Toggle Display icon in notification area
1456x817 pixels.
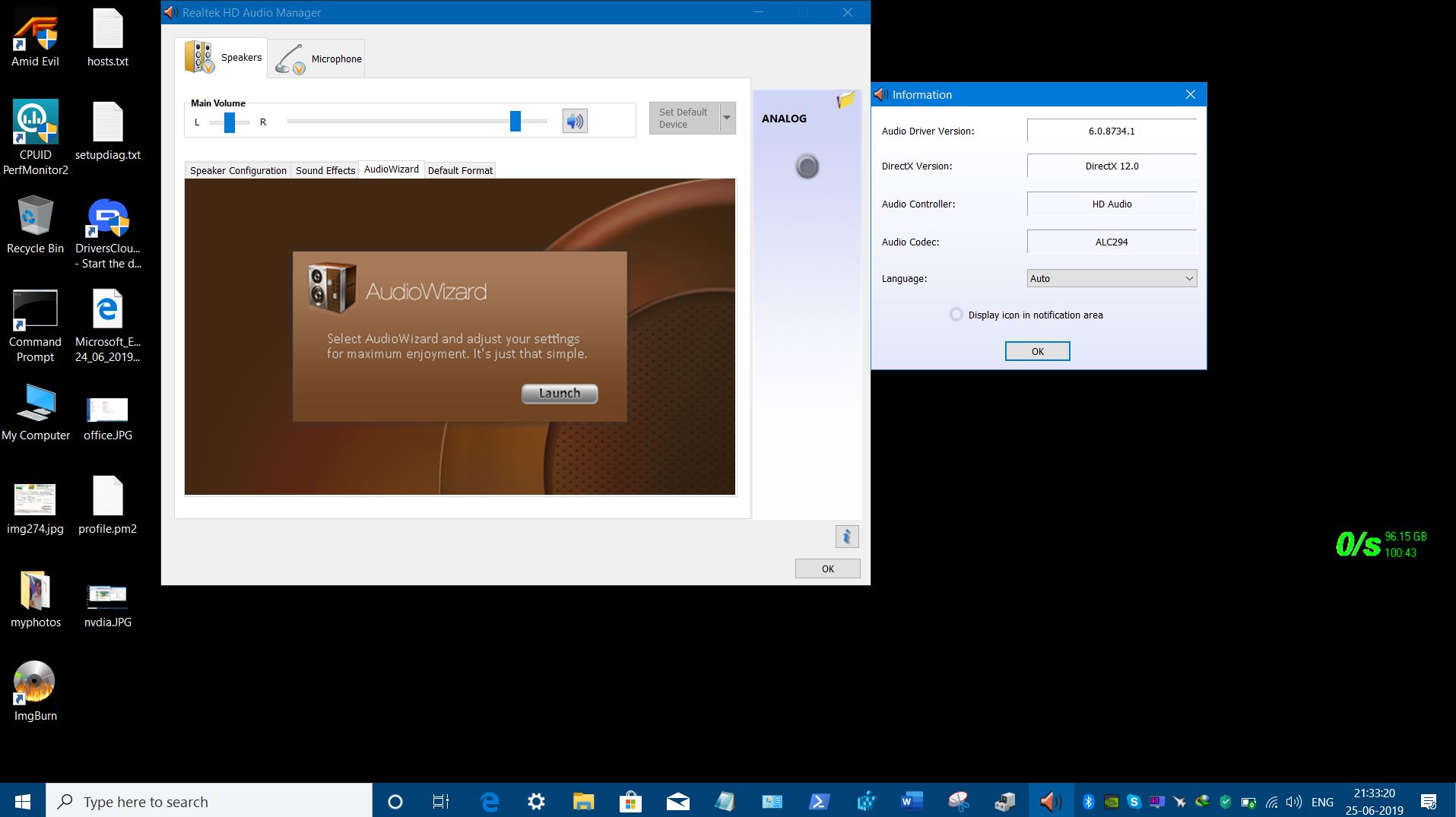pos(956,315)
